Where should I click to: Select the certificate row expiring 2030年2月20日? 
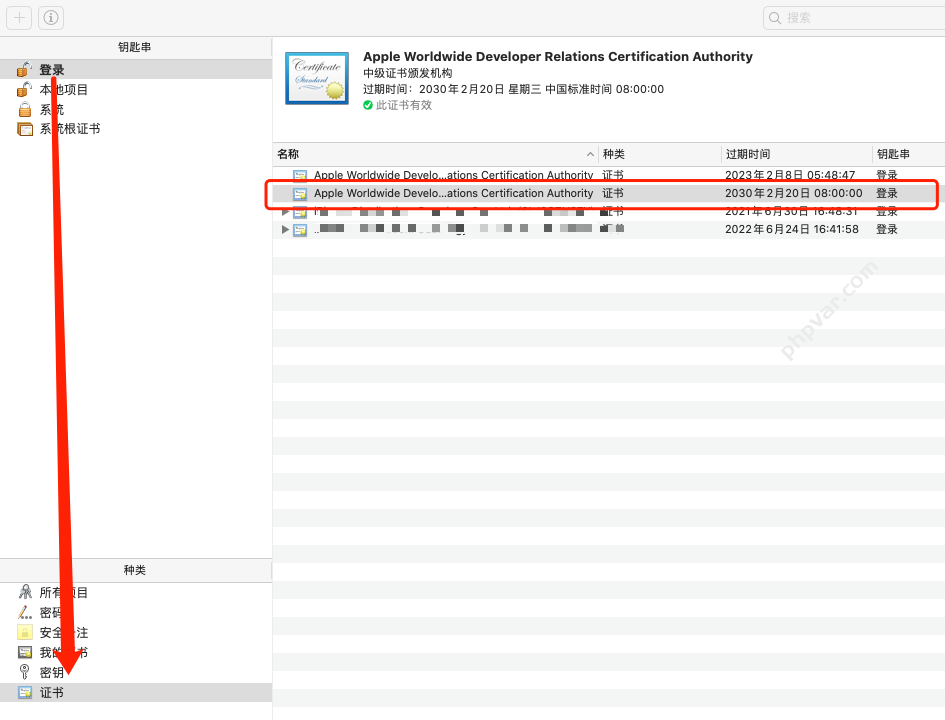[609, 193]
